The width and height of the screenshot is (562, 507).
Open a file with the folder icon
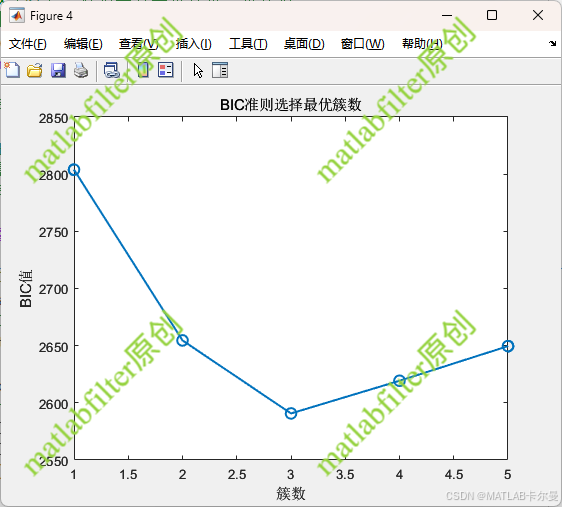point(35,70)
